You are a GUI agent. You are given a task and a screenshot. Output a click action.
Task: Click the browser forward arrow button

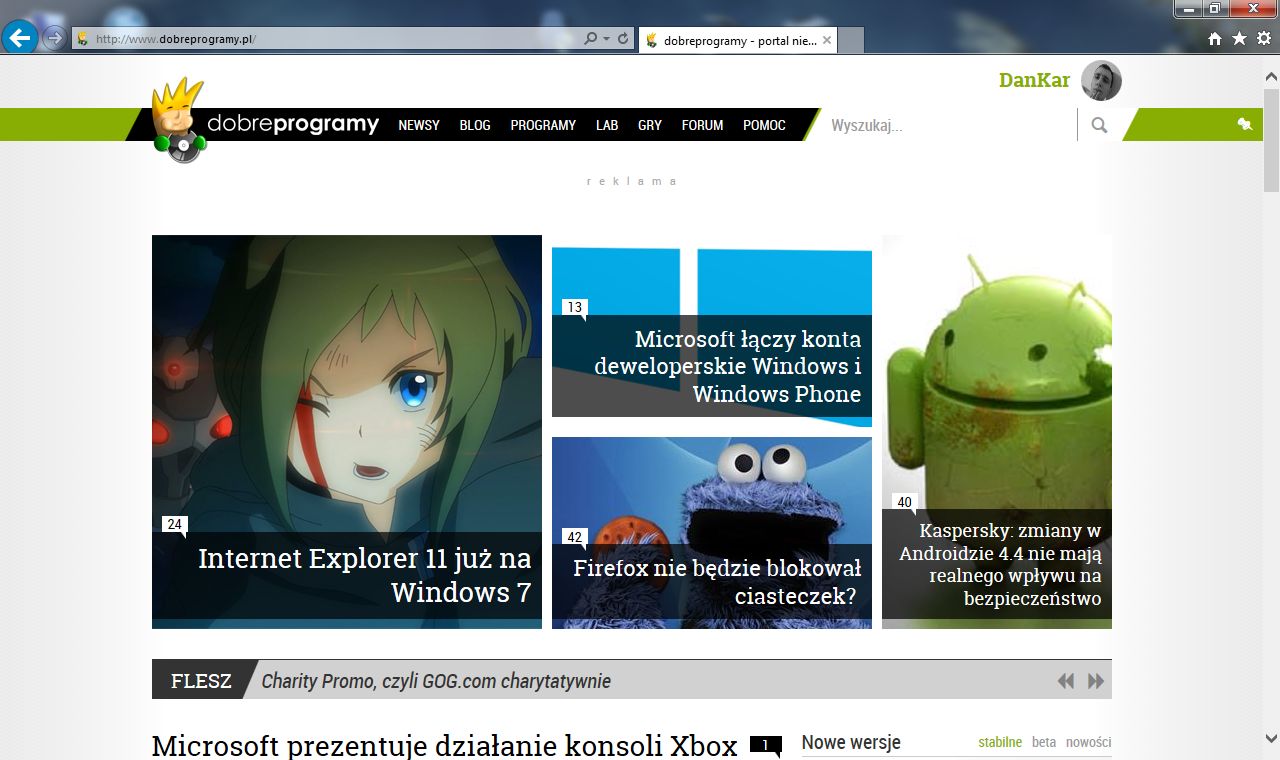pyautogui.click(x=53, y=39)
